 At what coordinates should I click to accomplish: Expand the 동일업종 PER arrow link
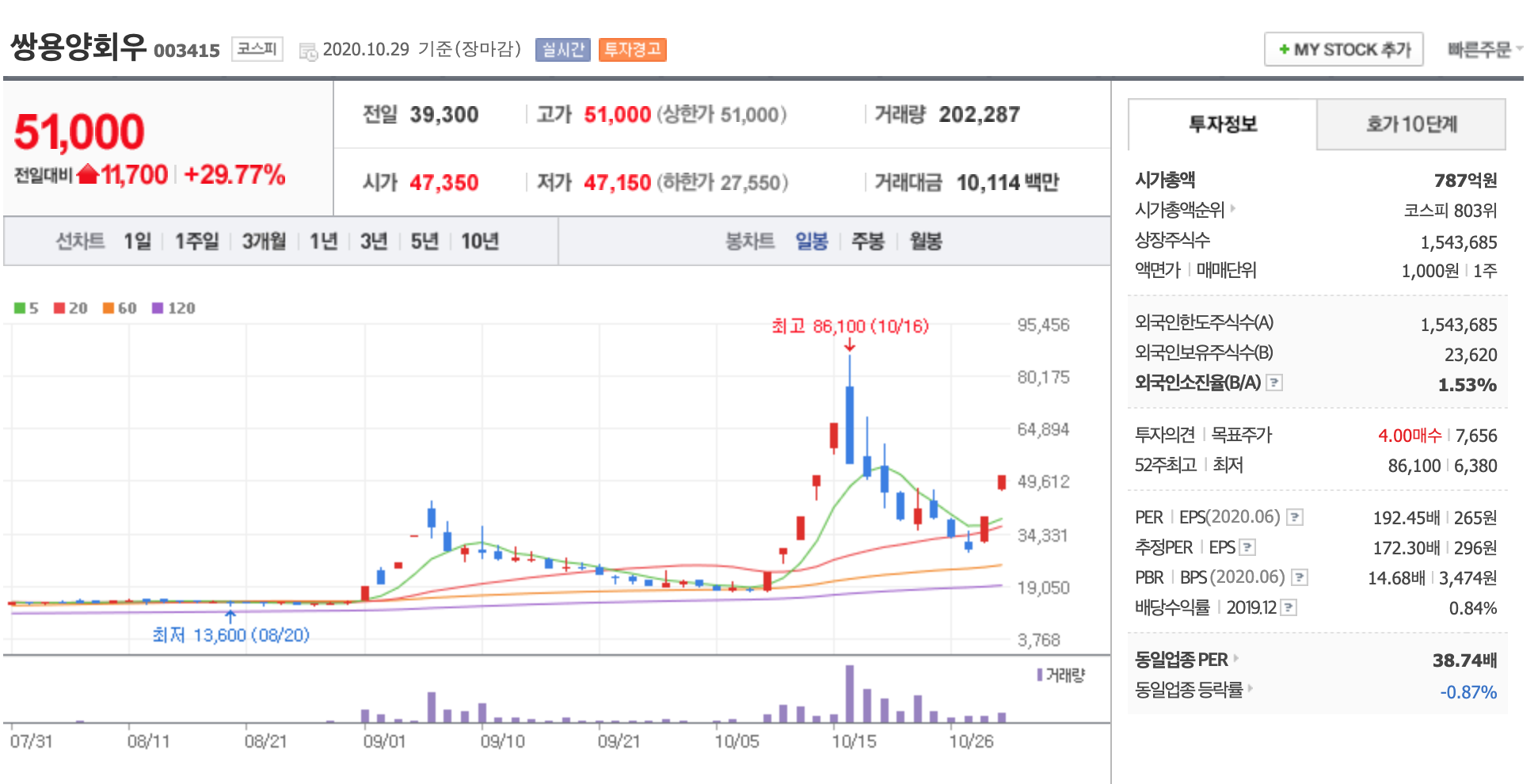(x=1235, y=658)
